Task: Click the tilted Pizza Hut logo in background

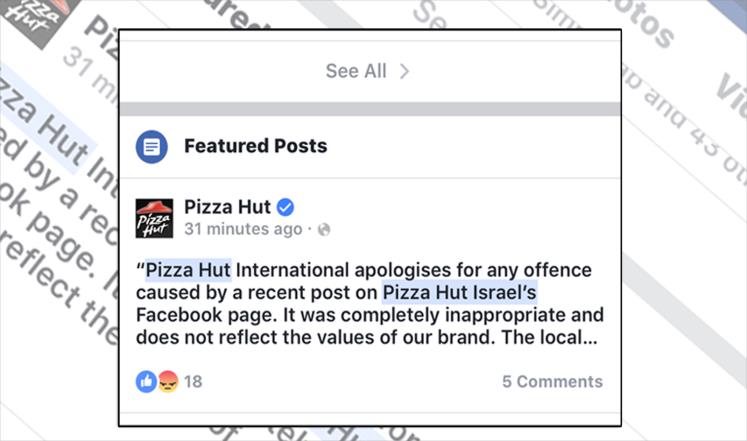Action: [x=39, y=18]
